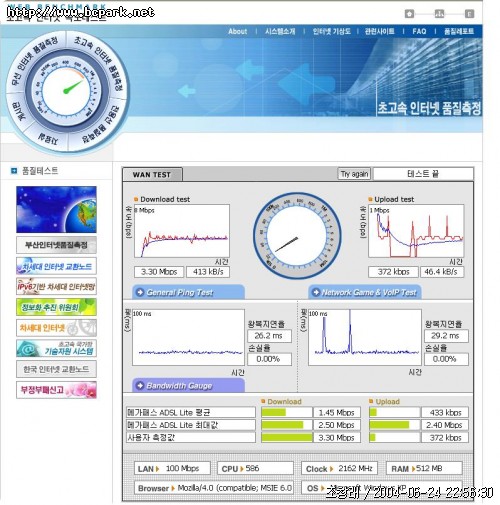Select the WAN TEST tab
The image size is (500, 505).
(152, 175)
